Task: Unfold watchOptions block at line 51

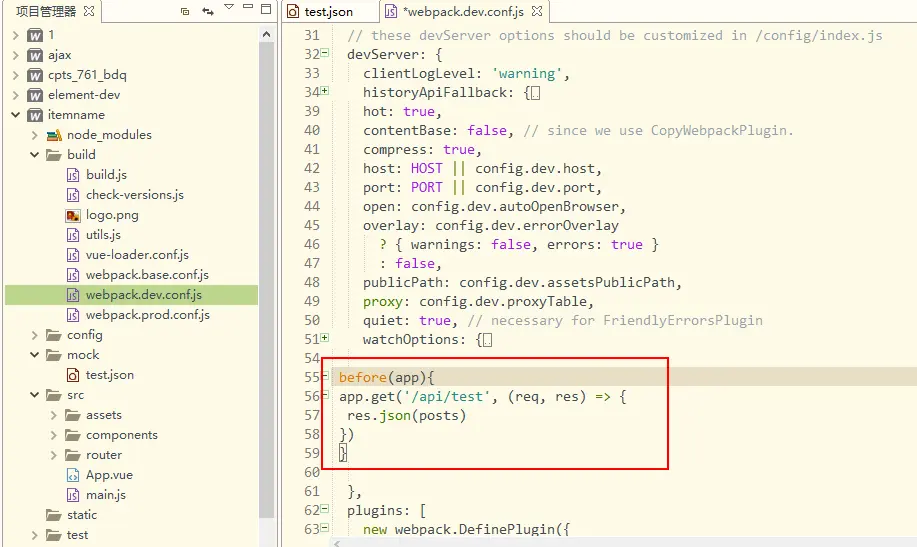Action: [325, 338]
